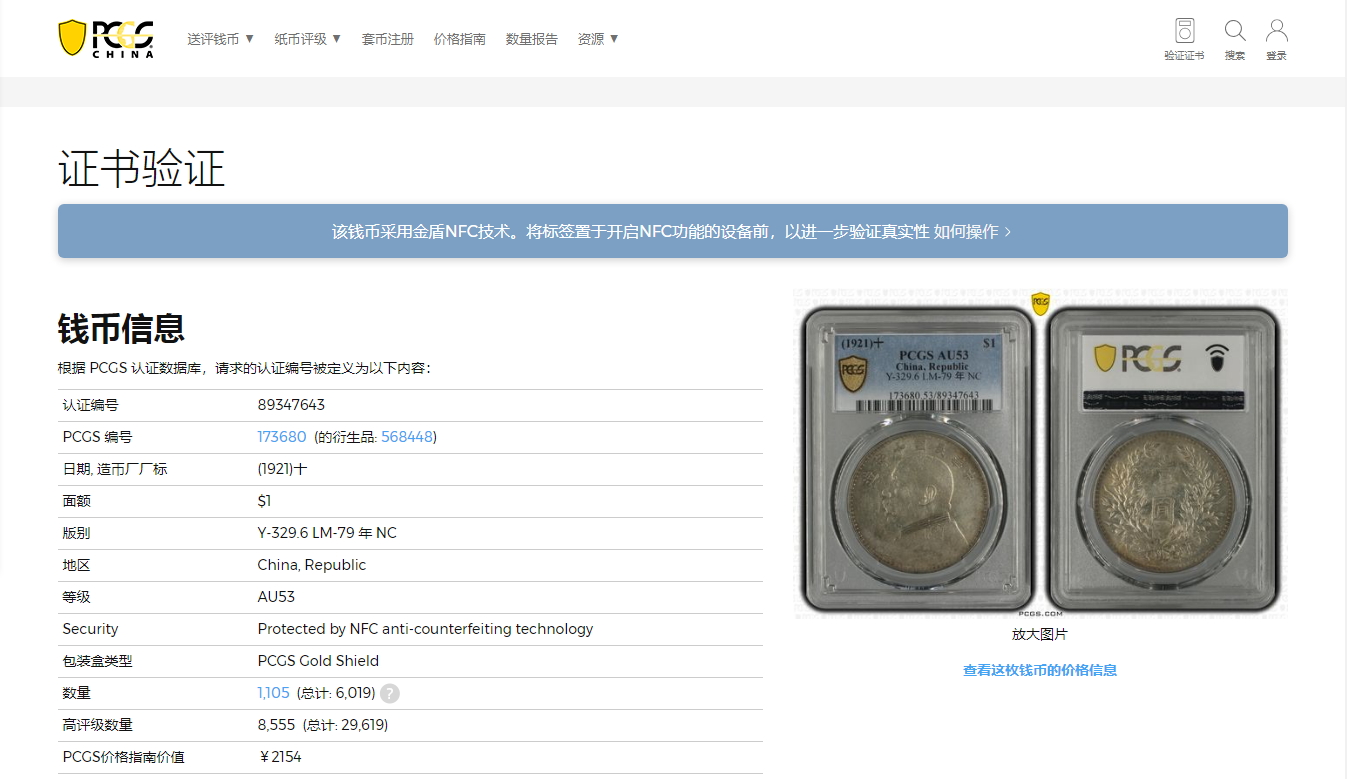This screenshot has height=779, width=1347.
Task: Open the 套币注册 menu item
Action: tap(387, 39)
